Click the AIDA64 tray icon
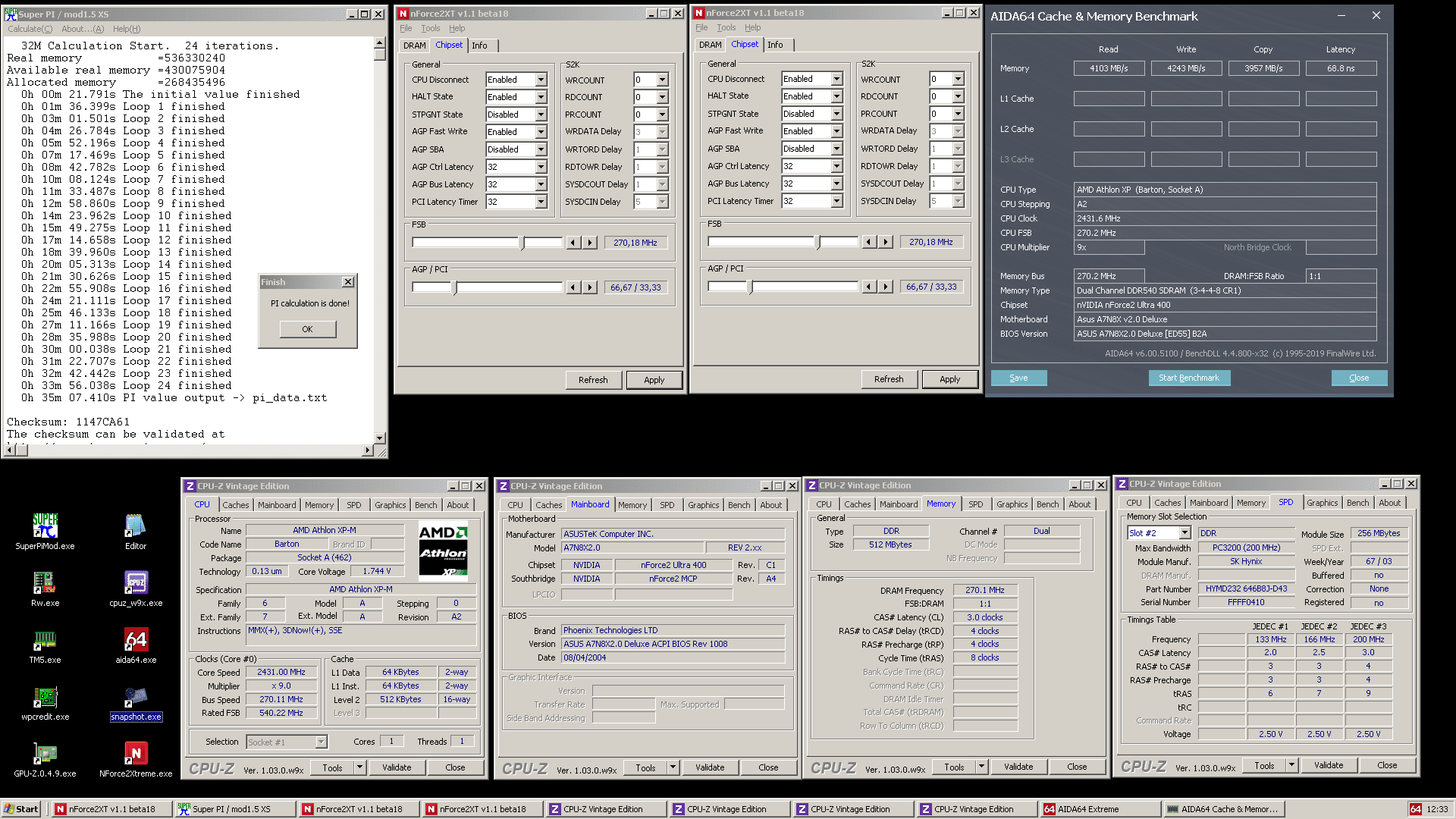The image size is (1456, 819). (1416, 809)
